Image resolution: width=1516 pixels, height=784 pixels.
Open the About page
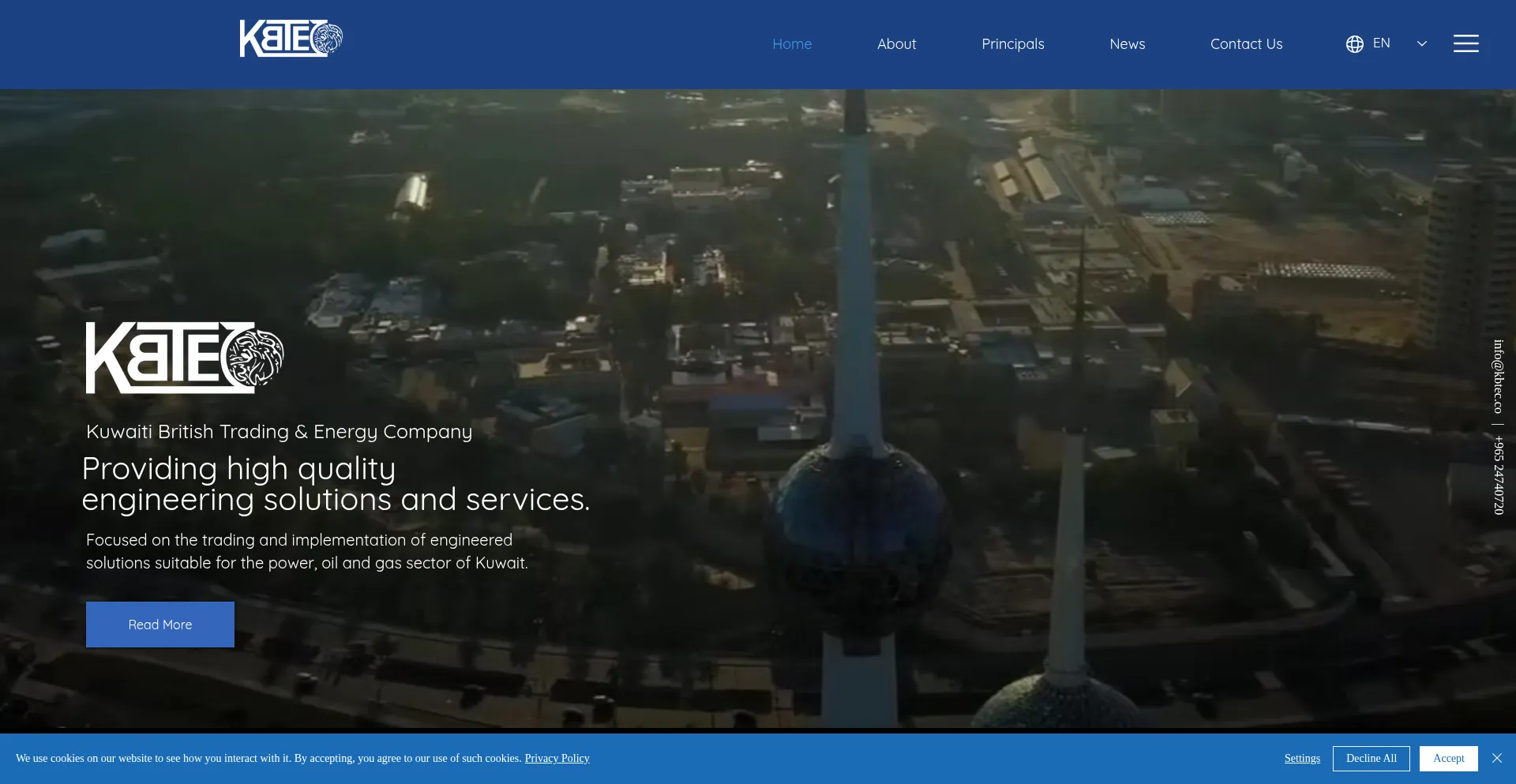896,44
